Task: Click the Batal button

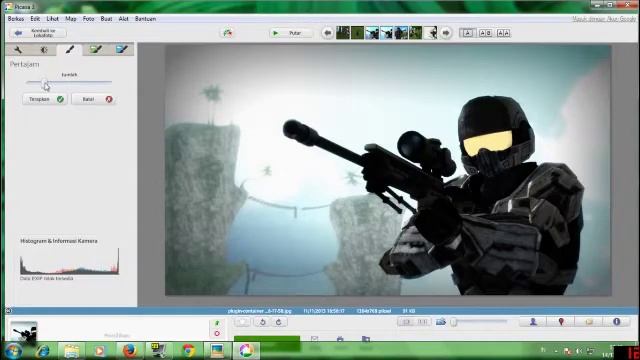Action: coord(94,99)
